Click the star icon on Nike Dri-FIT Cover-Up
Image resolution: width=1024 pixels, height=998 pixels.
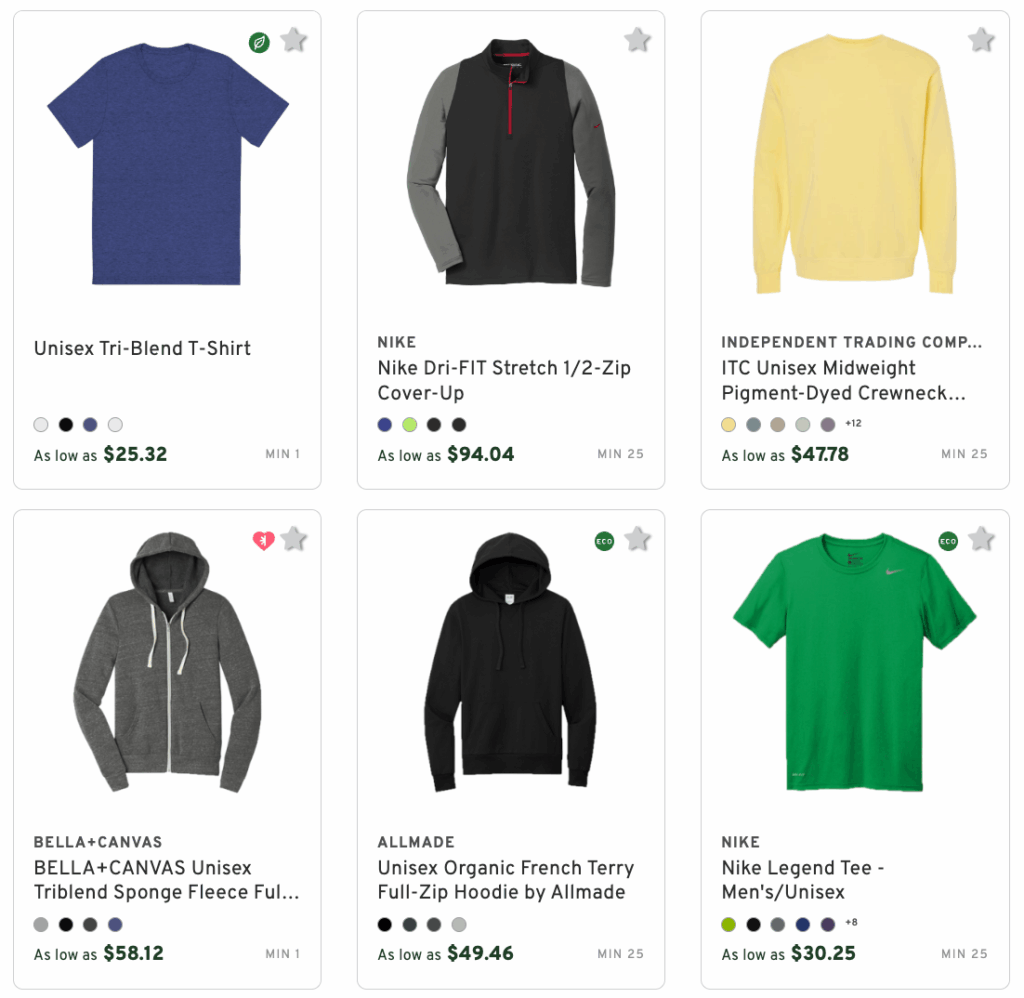[x=637, y=41]
